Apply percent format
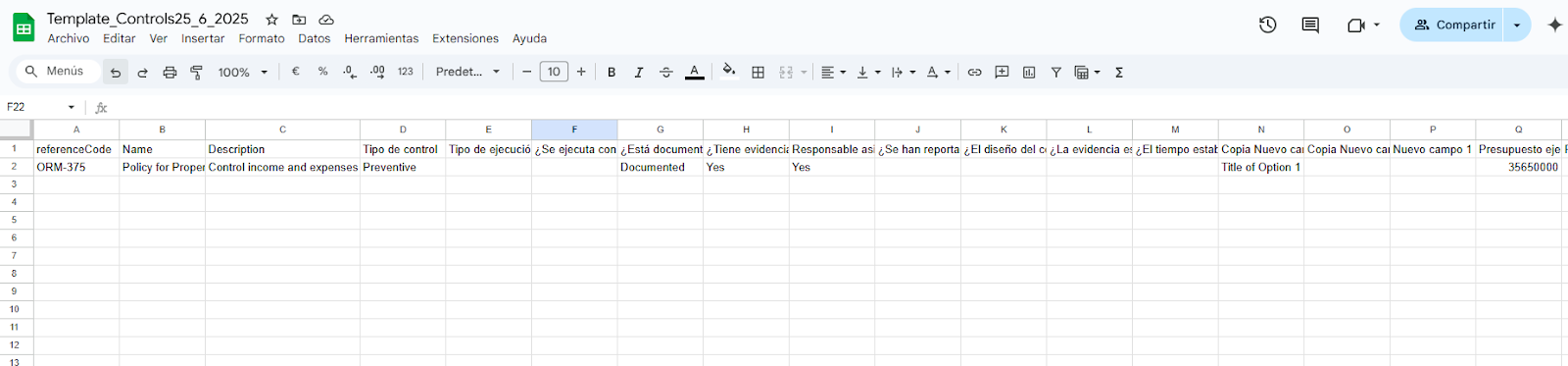Screen dimensions: 1568x366 (x=323, y=72)
